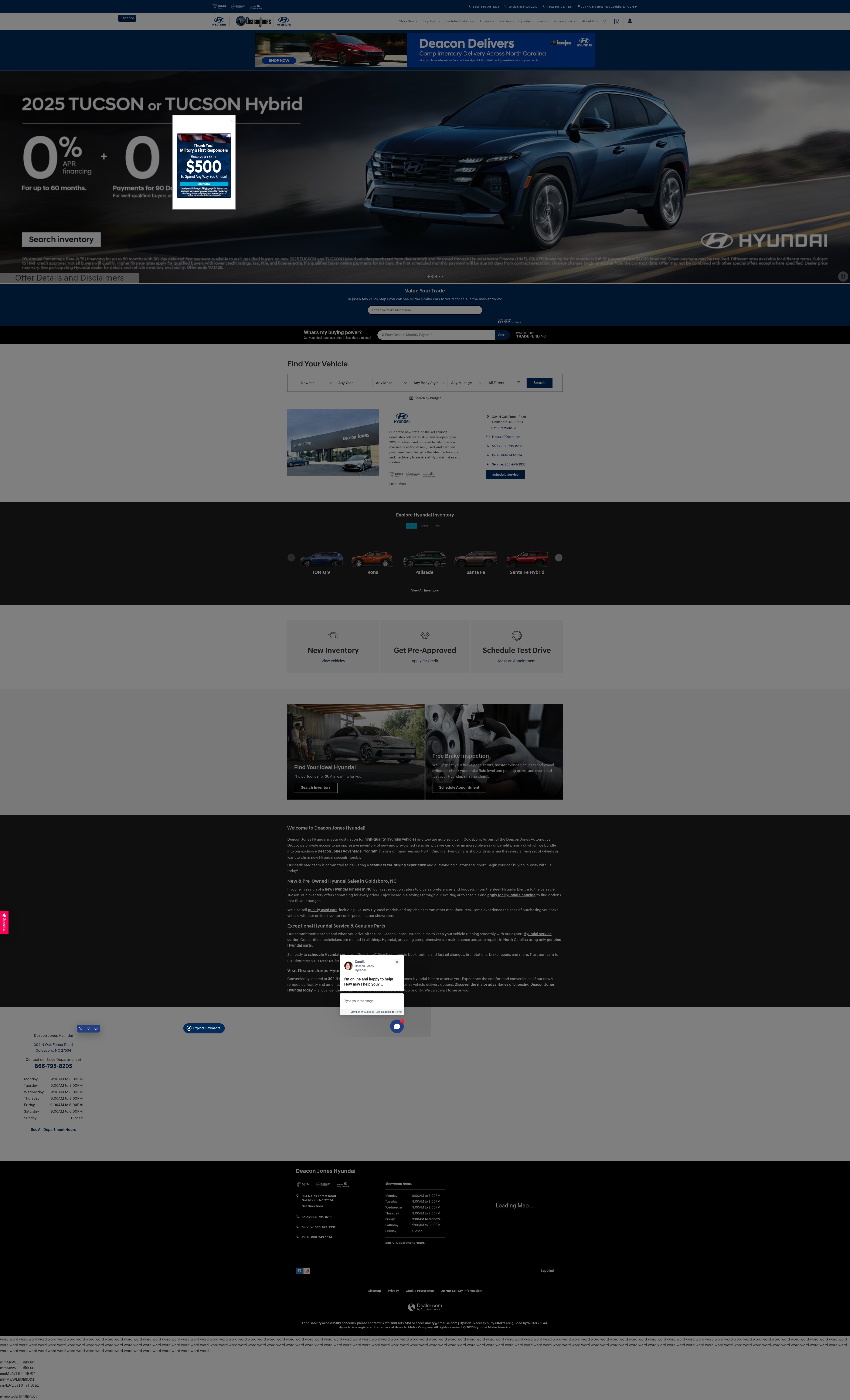This screenshot has width=850, height=1400.
Task: Click the Español button at top left
Action: tap(127, 18)
